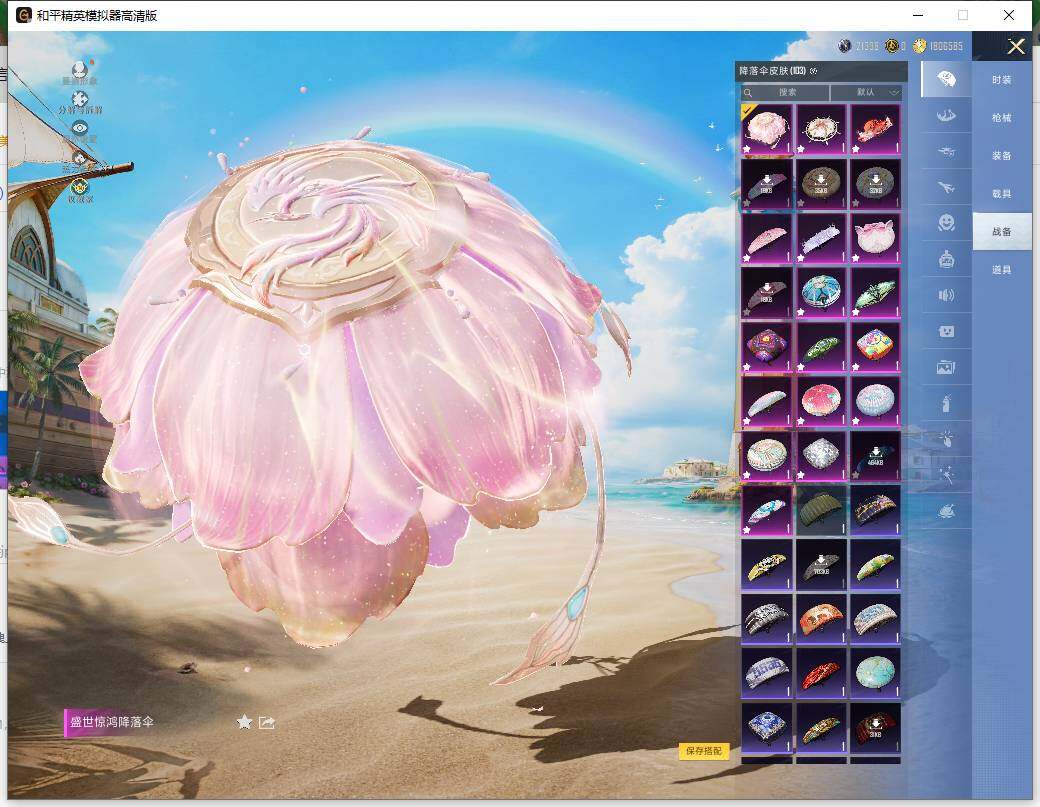Click the 搜索 search field
The width and height of the screenshot is (1040, 807).
[785, 92]
